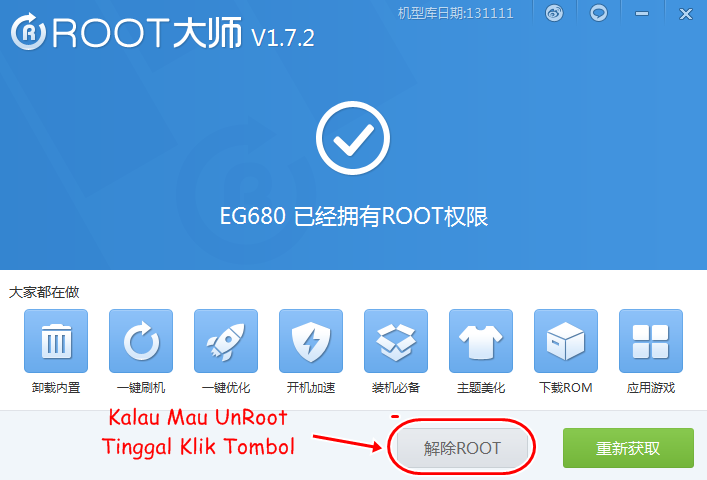Open the 开机加速 shield lightning icon
This screenshot has height=480, width=707.
pyautogui.click(x=311, y=341)
